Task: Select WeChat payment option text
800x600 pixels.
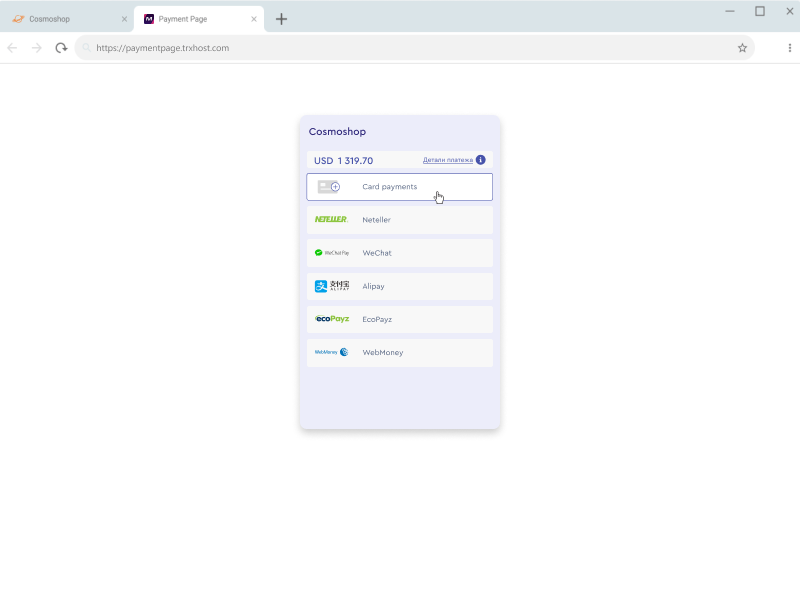Action: (x=377, y=253)
